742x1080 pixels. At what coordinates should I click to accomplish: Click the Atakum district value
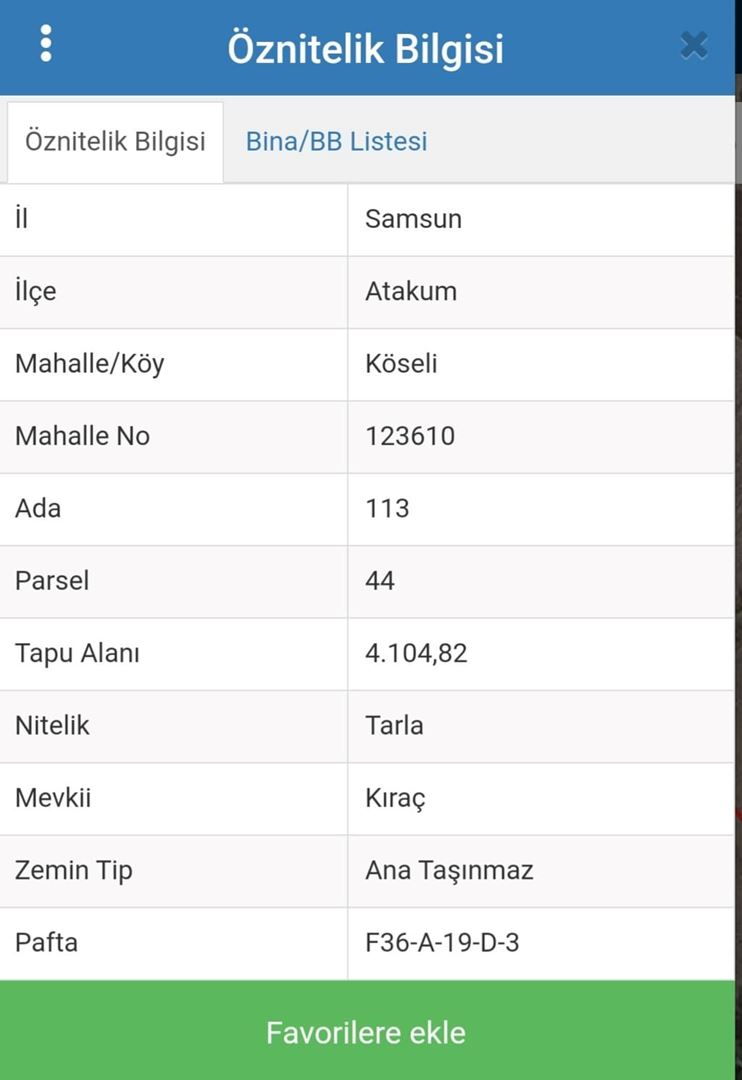coord(410,291)
